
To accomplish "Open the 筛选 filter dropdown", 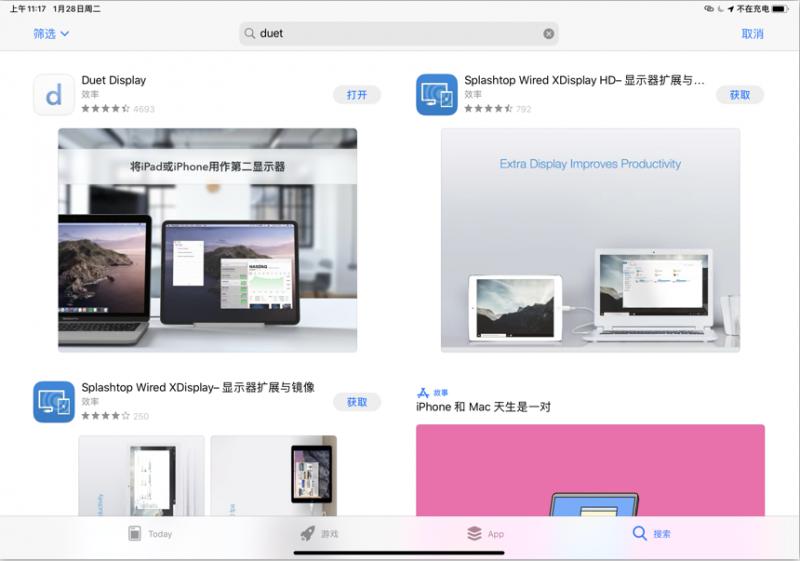I will point(51,34).
